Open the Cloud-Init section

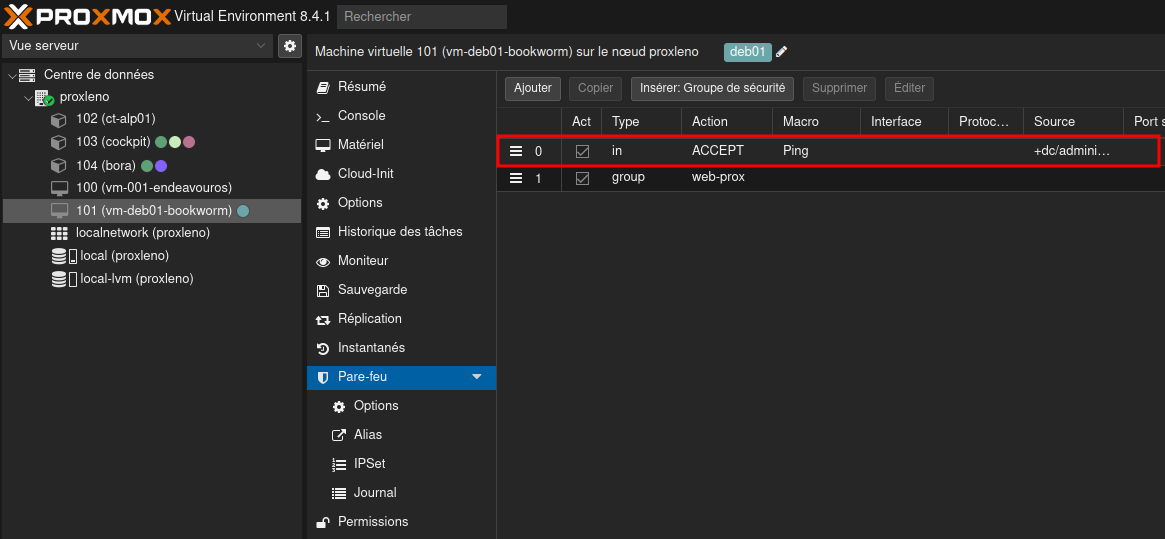(365, 174)
